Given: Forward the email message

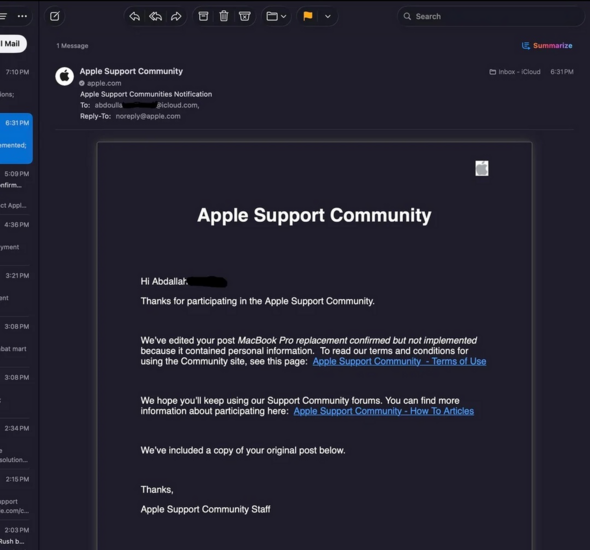Looking at the screenshot, I should pos(176,16).
